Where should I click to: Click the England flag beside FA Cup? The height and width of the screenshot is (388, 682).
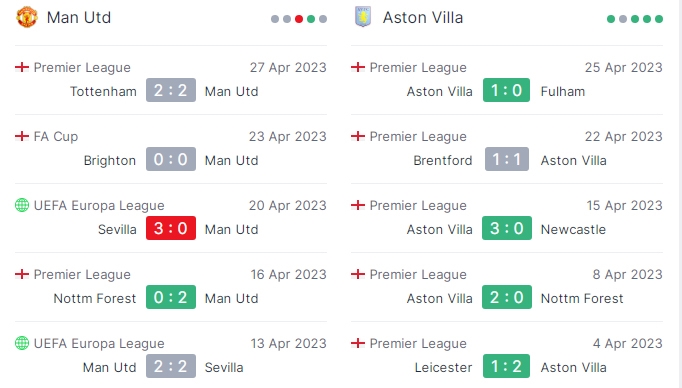pos(22,136)
